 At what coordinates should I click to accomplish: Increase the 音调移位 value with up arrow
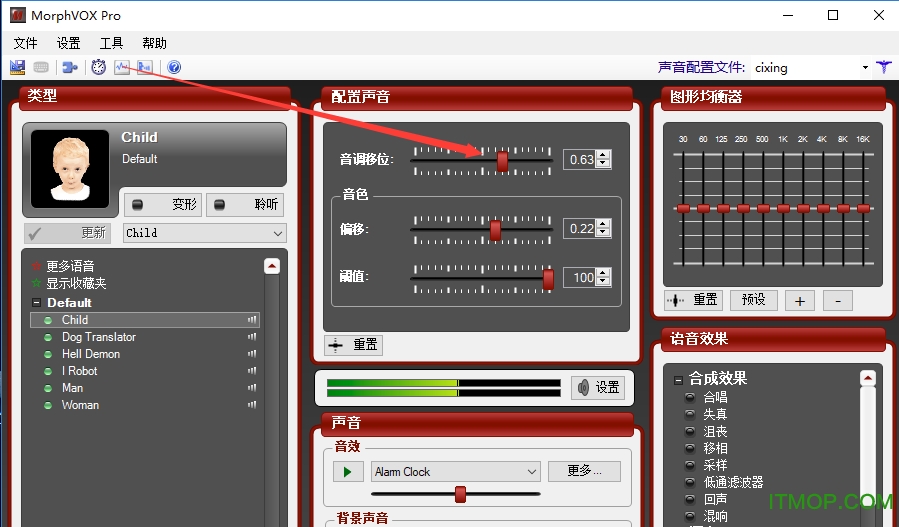(603, 155)
